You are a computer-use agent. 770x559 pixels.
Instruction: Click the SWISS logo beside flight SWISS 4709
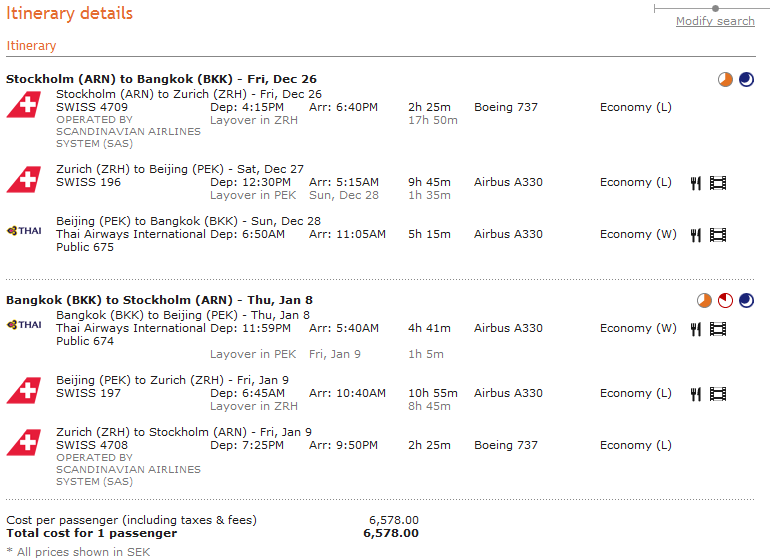pos(23,105)
